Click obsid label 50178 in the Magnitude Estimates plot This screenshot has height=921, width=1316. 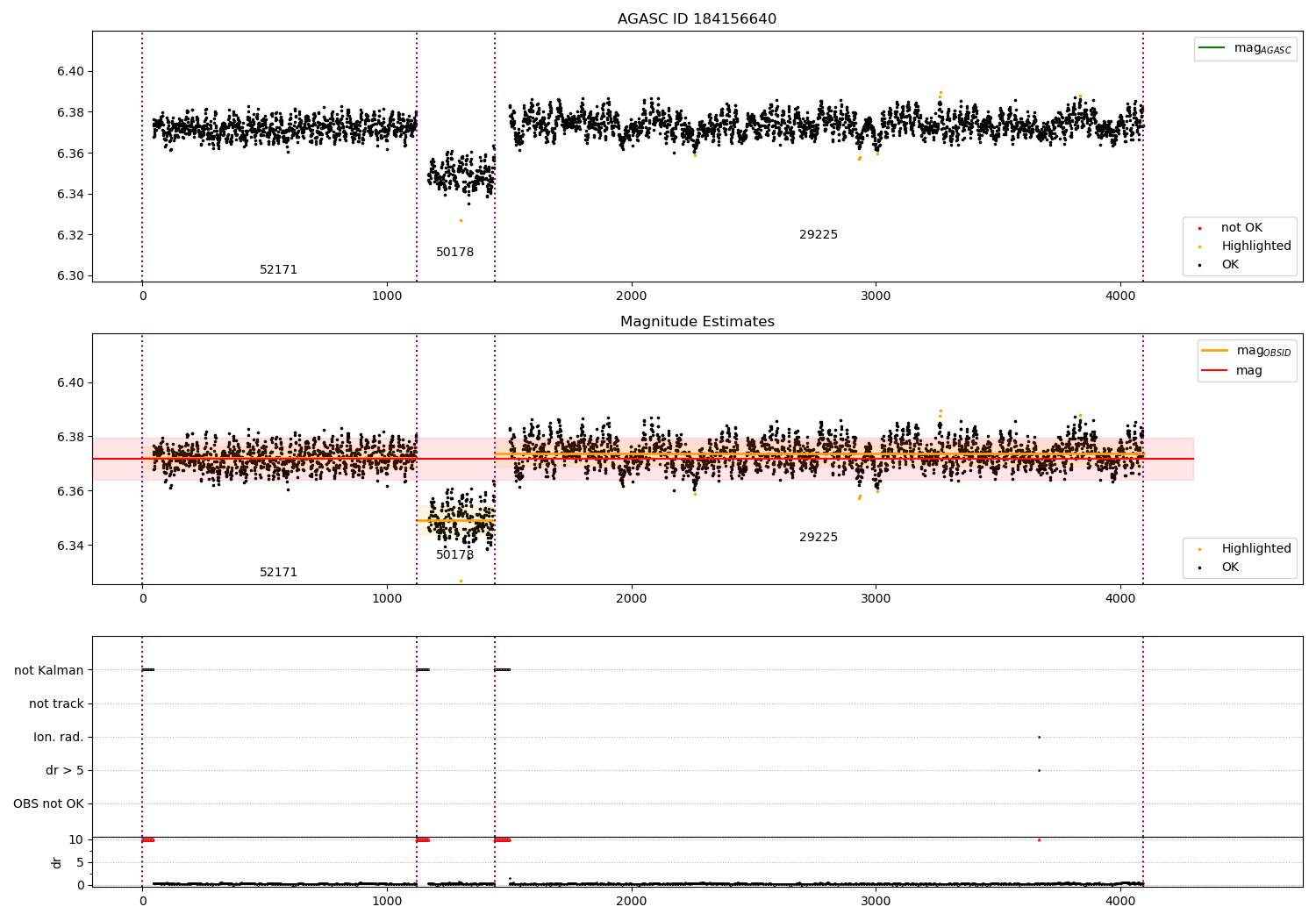454,554
